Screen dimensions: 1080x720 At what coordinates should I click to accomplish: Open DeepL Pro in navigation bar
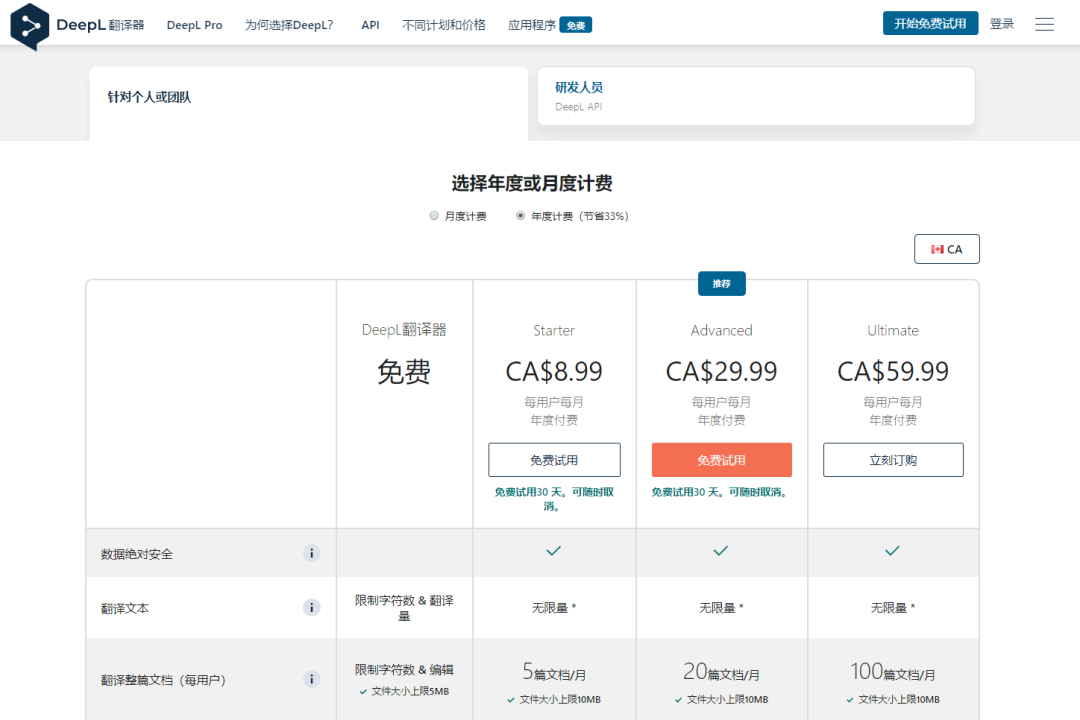pyautogui.click(x=194, y=25)
